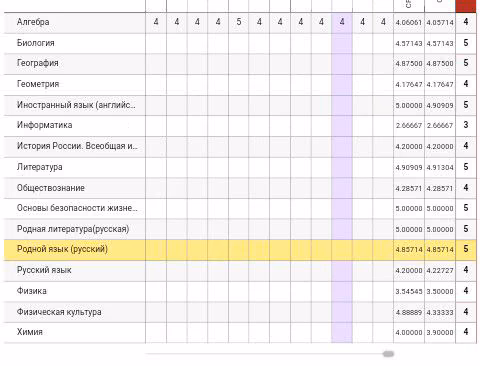Select the Информатика subject label
Screen dimensions: 480x366
[x=44, y=125]
